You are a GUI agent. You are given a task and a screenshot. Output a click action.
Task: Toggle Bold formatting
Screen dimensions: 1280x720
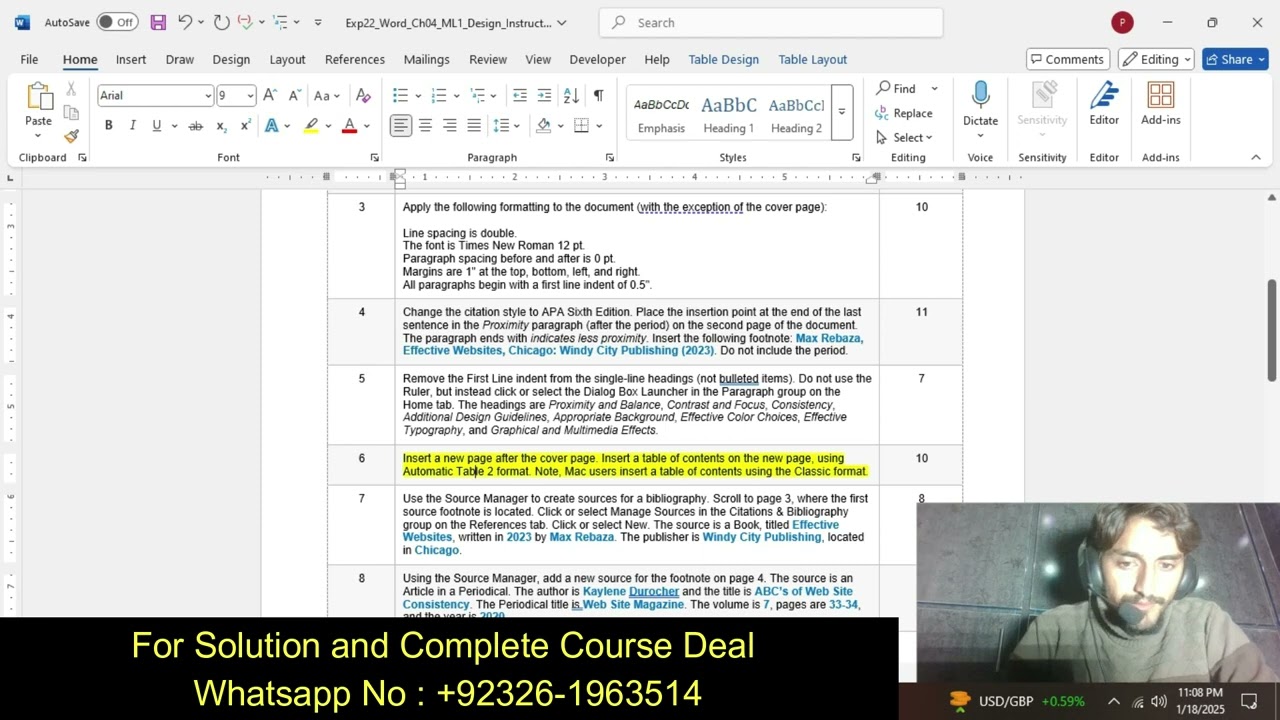(x=108, y=126)
